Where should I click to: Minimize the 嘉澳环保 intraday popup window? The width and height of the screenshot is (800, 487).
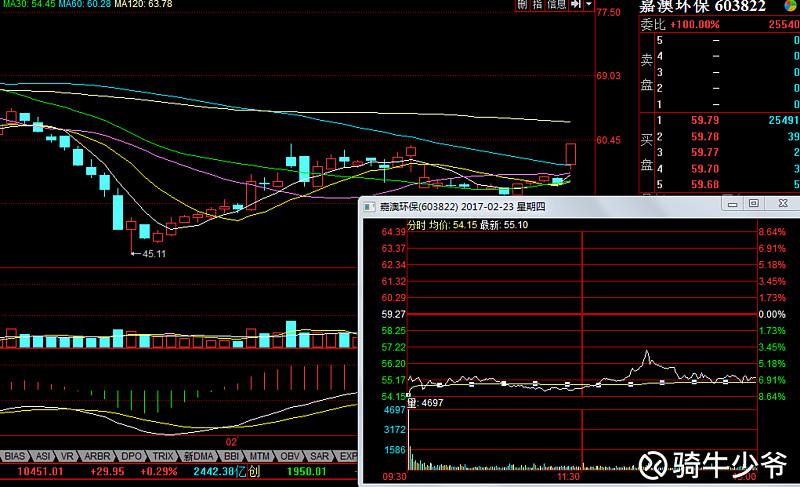pyautogui.click(x=733, y=203)
